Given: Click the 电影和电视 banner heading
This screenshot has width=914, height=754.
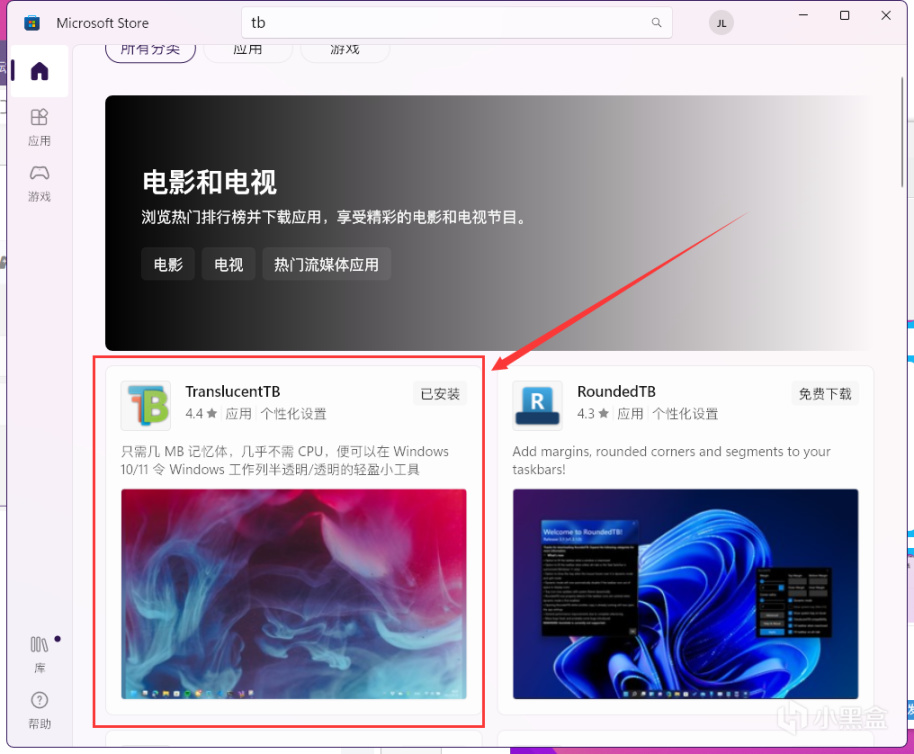Looking at the screenshot, I should (210, 182).
